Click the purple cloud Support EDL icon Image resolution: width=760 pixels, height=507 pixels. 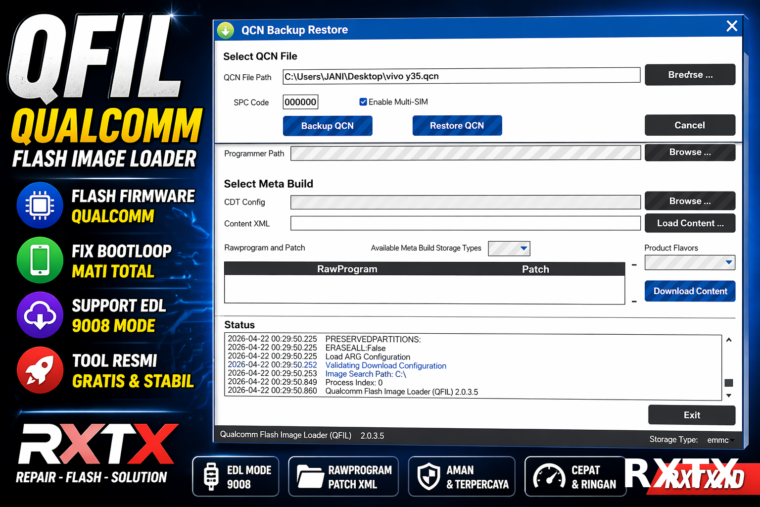point(40,315)
